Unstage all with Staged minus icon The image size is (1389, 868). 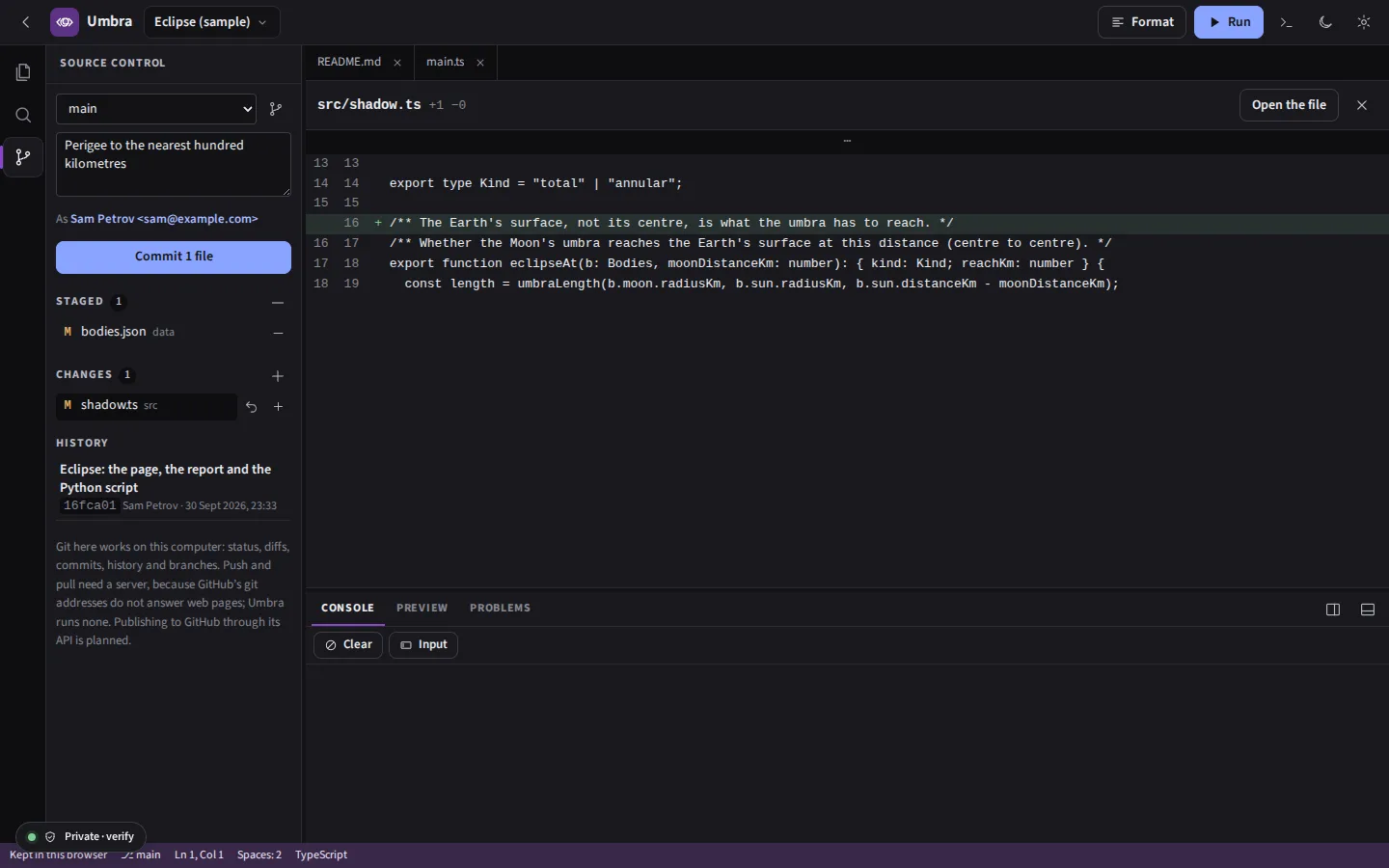(x=278, y=302)
